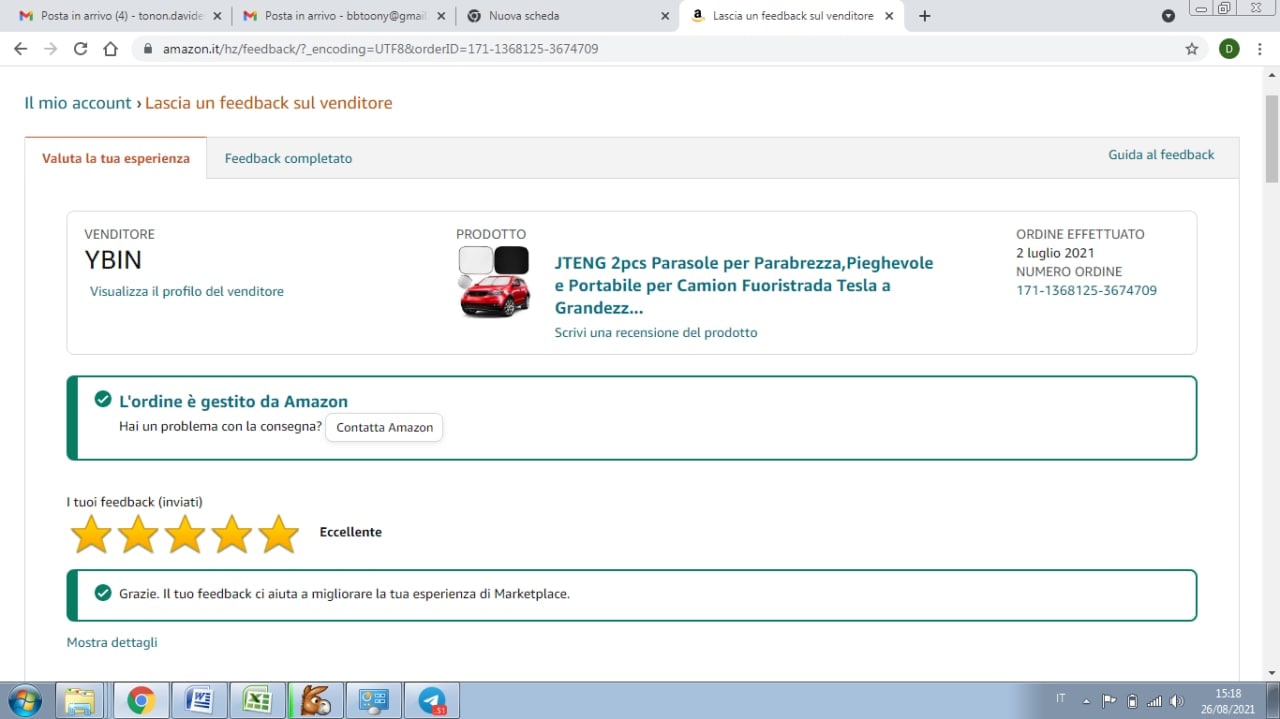Click the order date '2 luglio 2021'
The image size is (1280, 719).
(1055, 253)
